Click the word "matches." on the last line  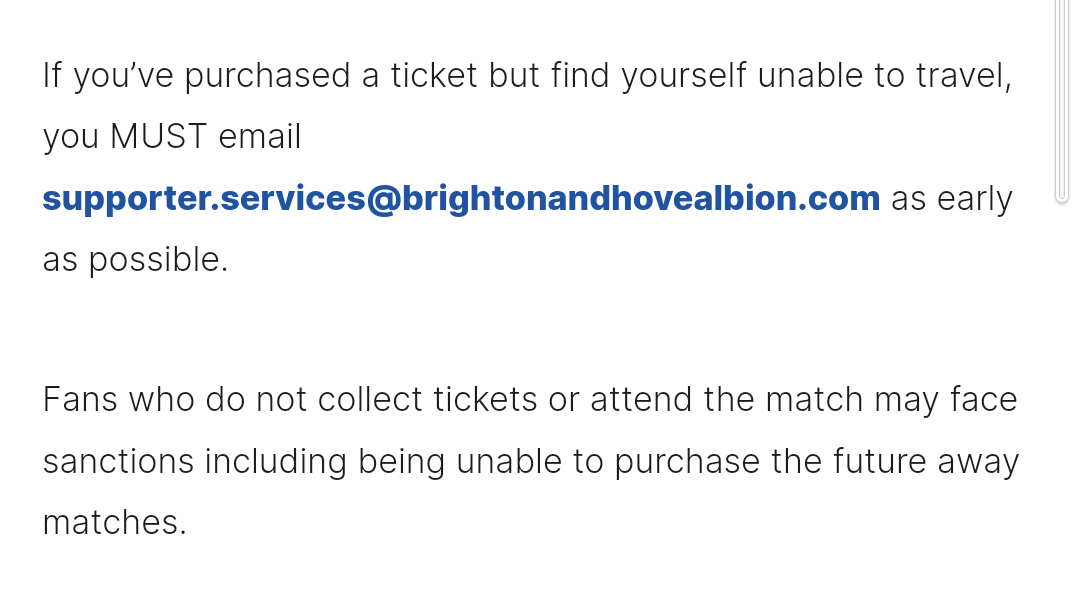(x=114, y=522)
